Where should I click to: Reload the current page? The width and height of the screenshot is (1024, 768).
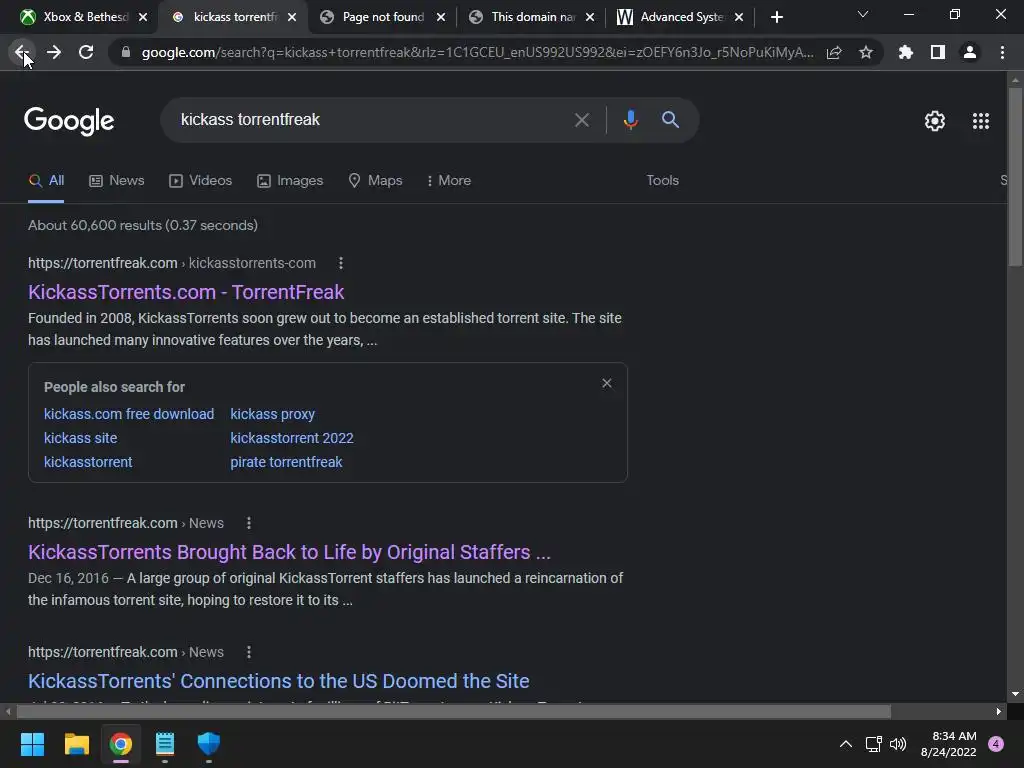86,52
